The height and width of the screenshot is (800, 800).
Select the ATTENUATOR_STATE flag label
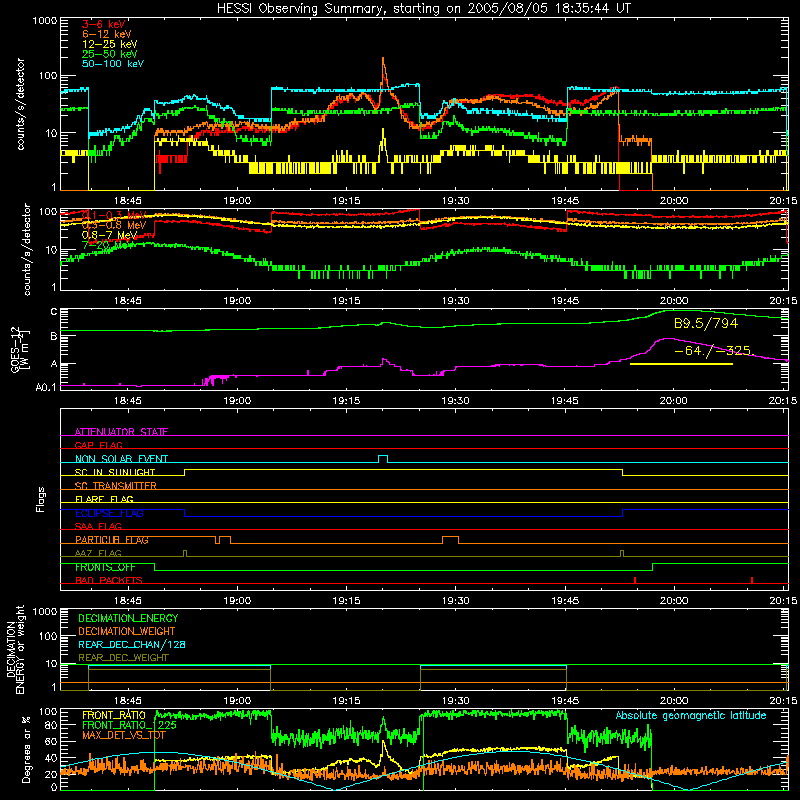pyautogui.click(x=121, y=432)
